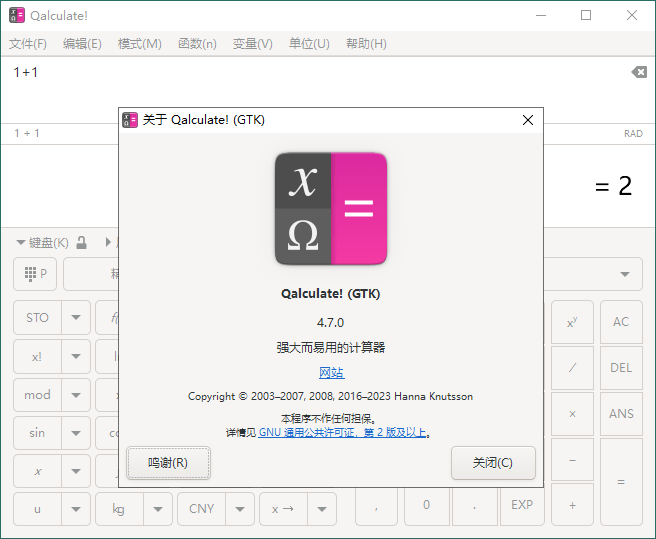Toggle the lock icon beside 键盘(K)
Viewport: 656px width, 539px height.
[x=82, y=242]
